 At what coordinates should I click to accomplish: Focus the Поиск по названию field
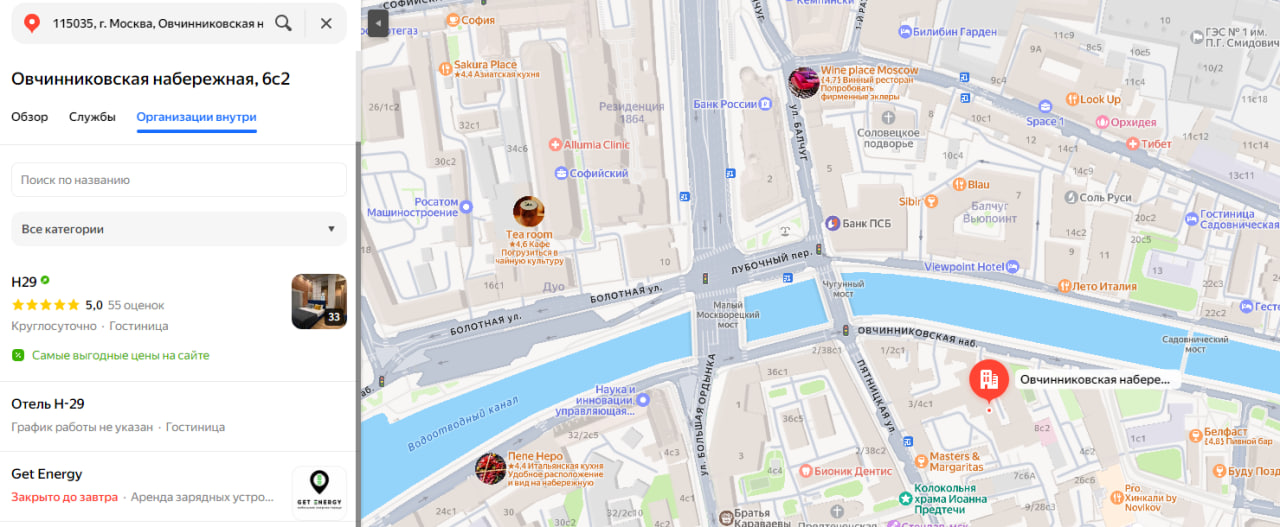pos(179,180)
